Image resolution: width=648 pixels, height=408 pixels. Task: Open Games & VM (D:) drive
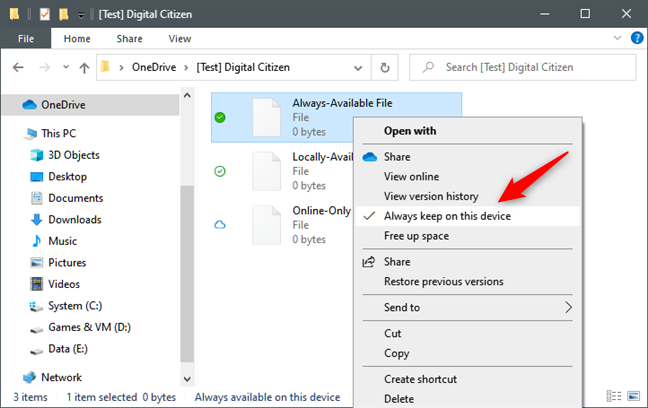pyautogui.click(x=89, y=327)
